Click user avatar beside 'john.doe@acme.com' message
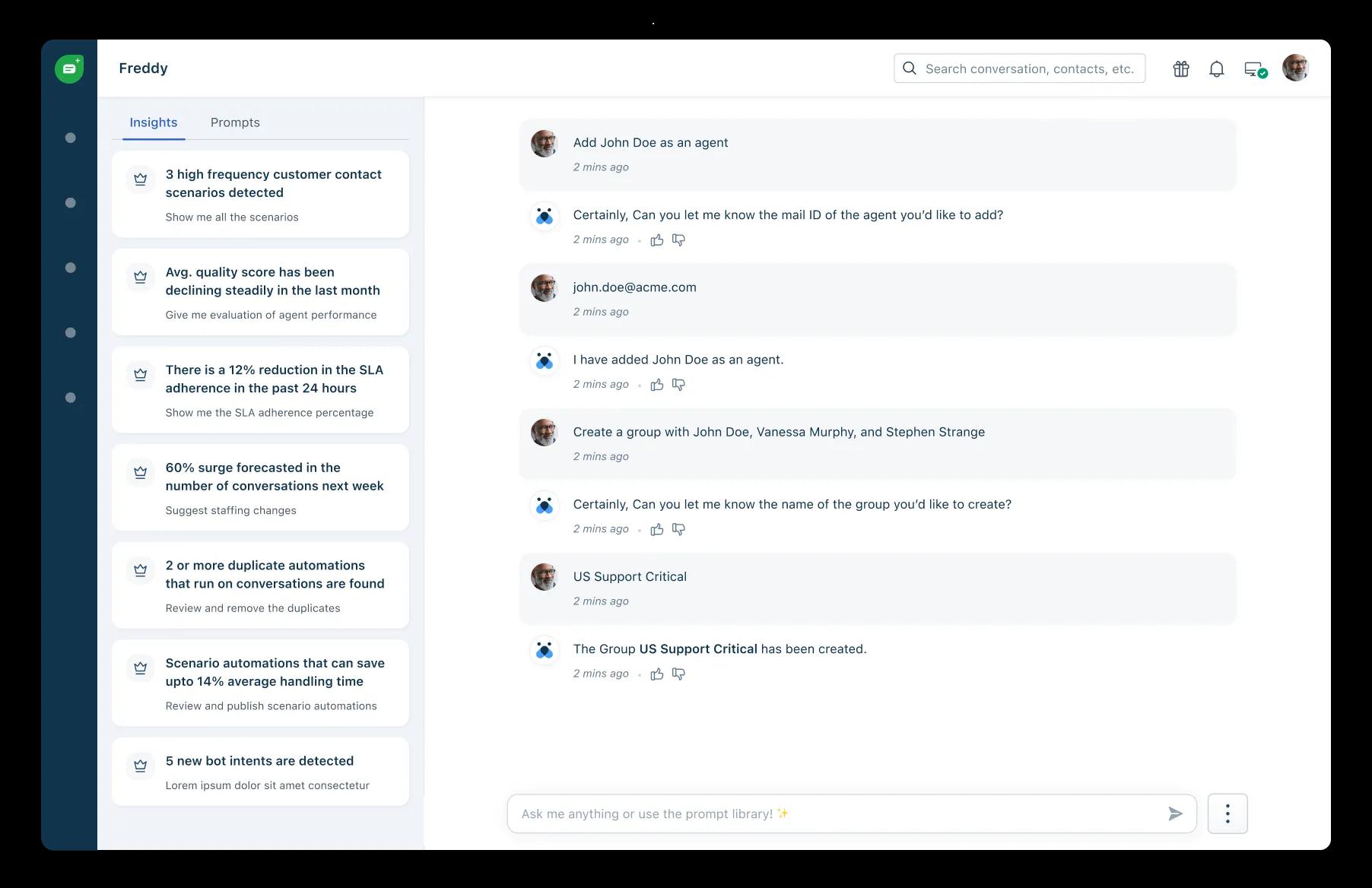Image resolution: width=1372 pixels, height=888 pixels. coord(545,288)
